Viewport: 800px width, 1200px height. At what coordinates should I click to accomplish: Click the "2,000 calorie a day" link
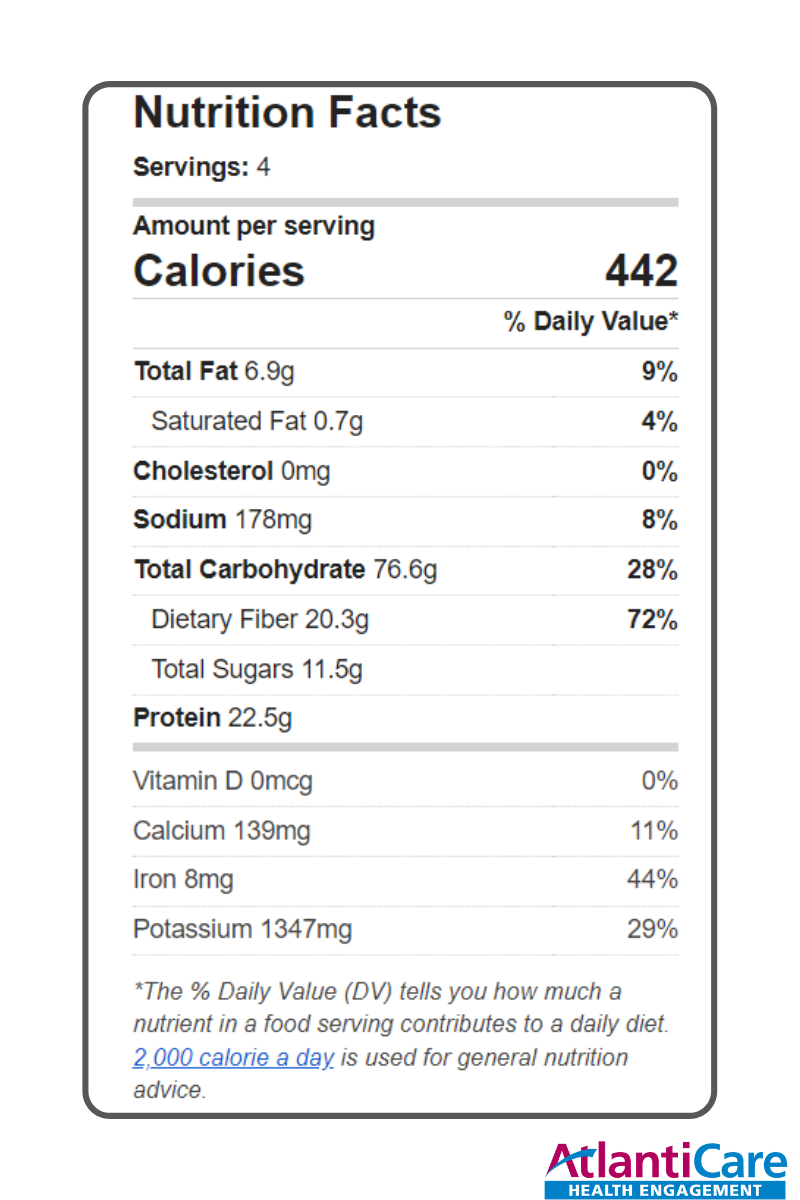[x=233, y=1057]
